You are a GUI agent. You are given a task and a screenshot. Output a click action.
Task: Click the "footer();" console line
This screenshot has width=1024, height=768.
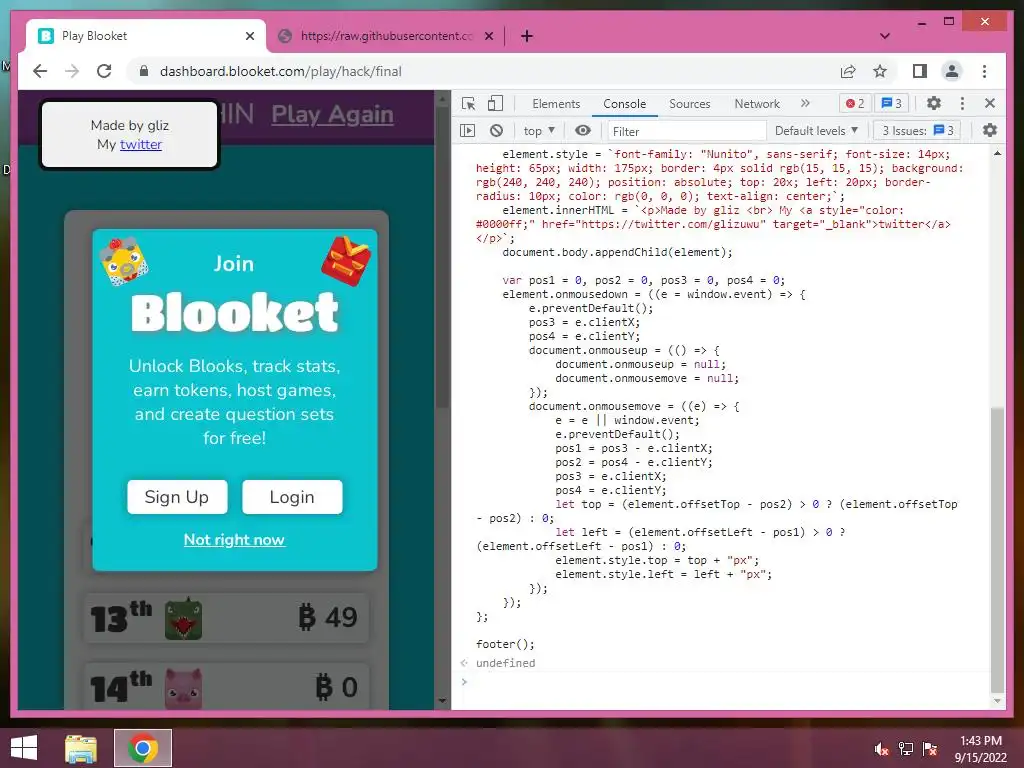[x=505, y=644]
